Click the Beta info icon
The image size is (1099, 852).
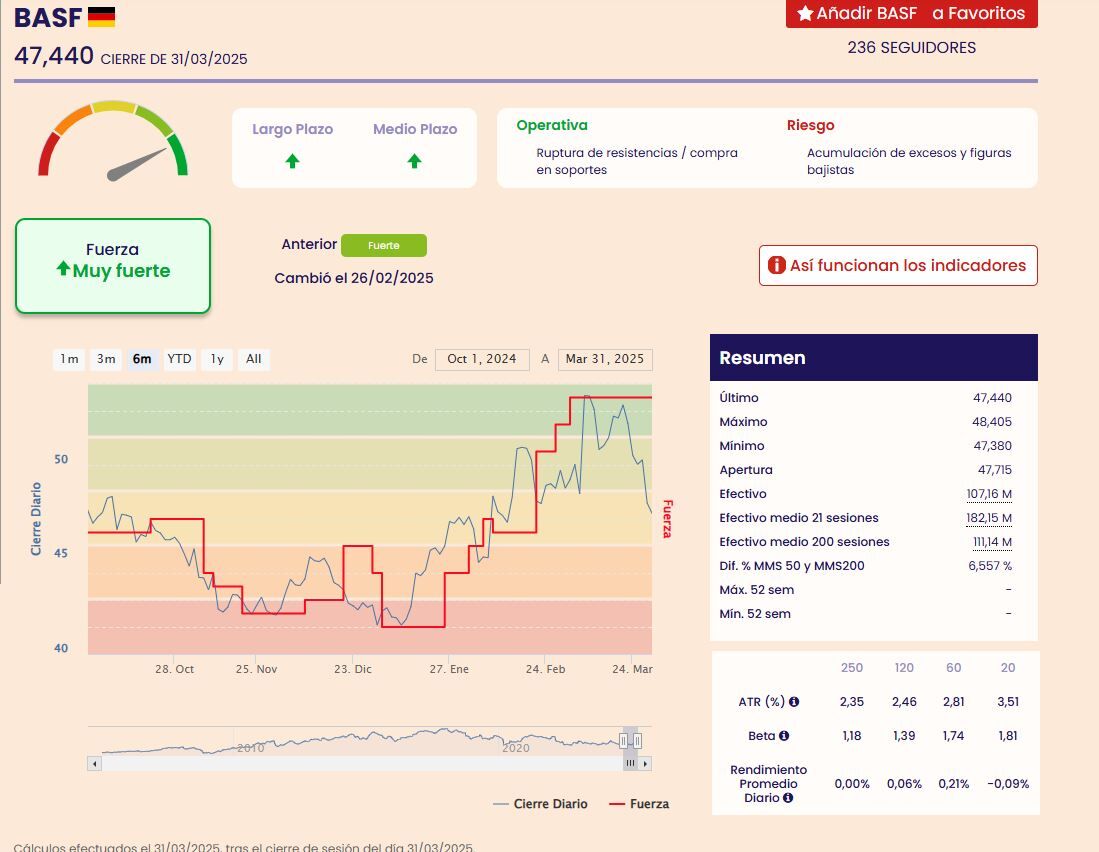(784, 736)
